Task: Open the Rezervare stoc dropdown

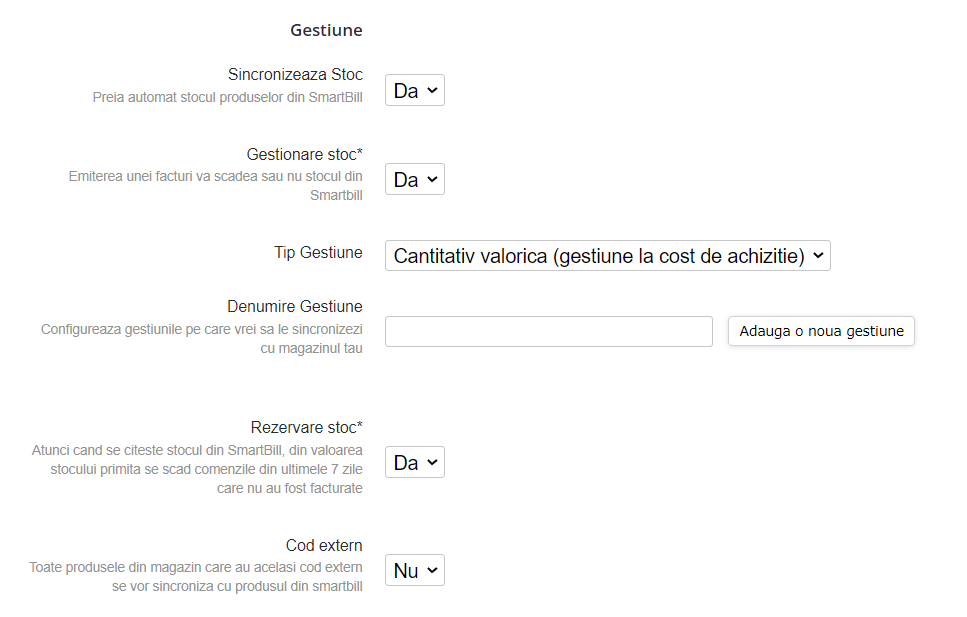Action: (x=414, y=461)
